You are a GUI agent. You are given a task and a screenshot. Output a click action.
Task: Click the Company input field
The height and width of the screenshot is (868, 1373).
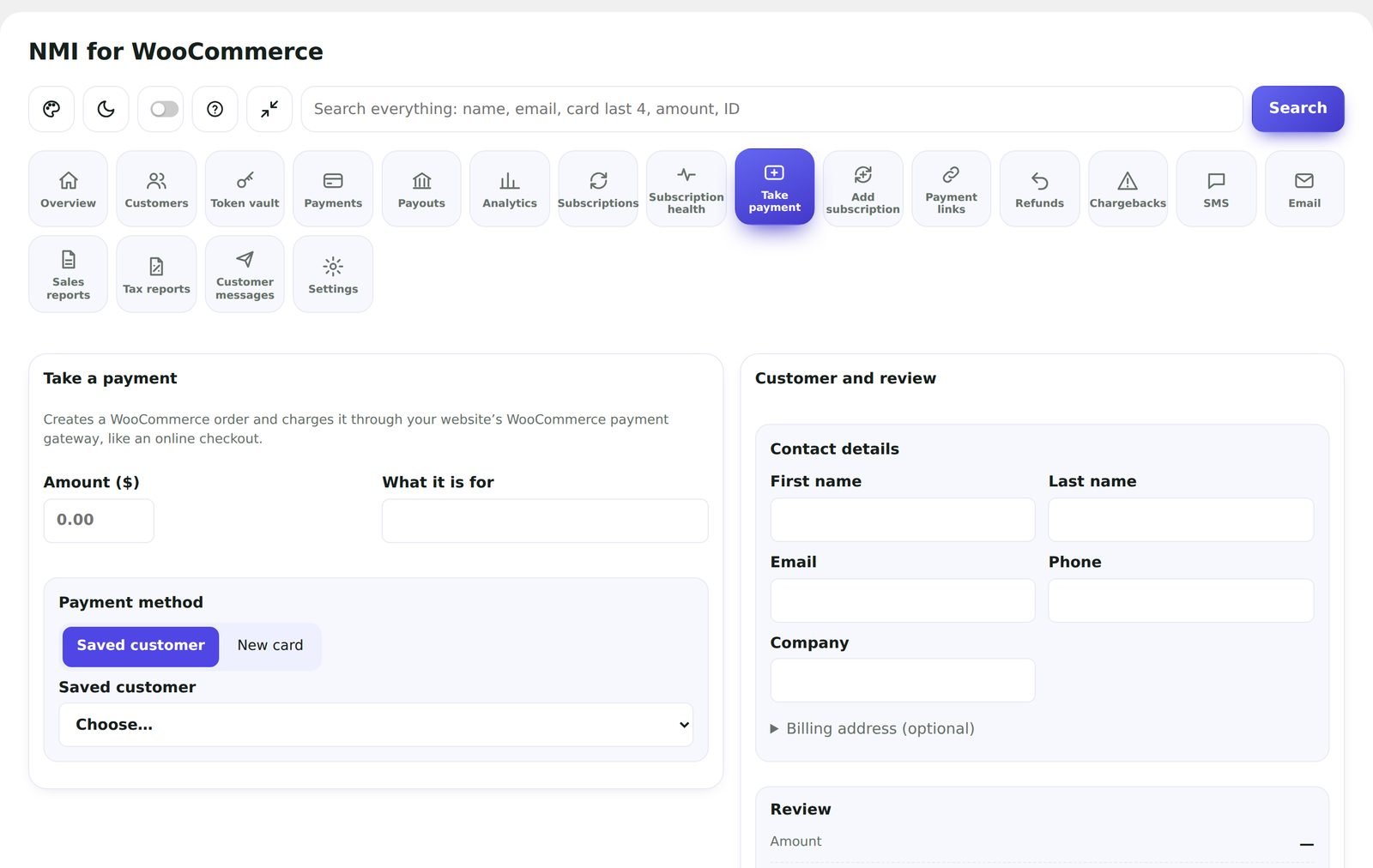coord(903,680)
